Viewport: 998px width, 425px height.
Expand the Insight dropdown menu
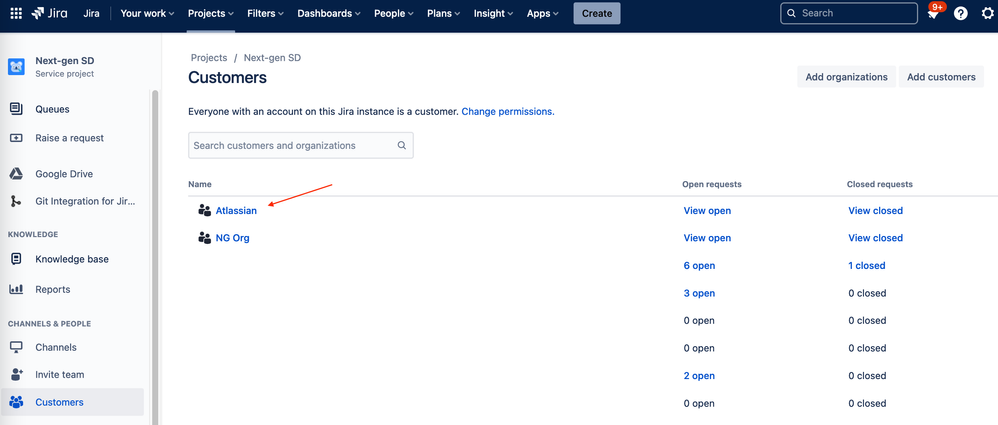click(495, 13)
